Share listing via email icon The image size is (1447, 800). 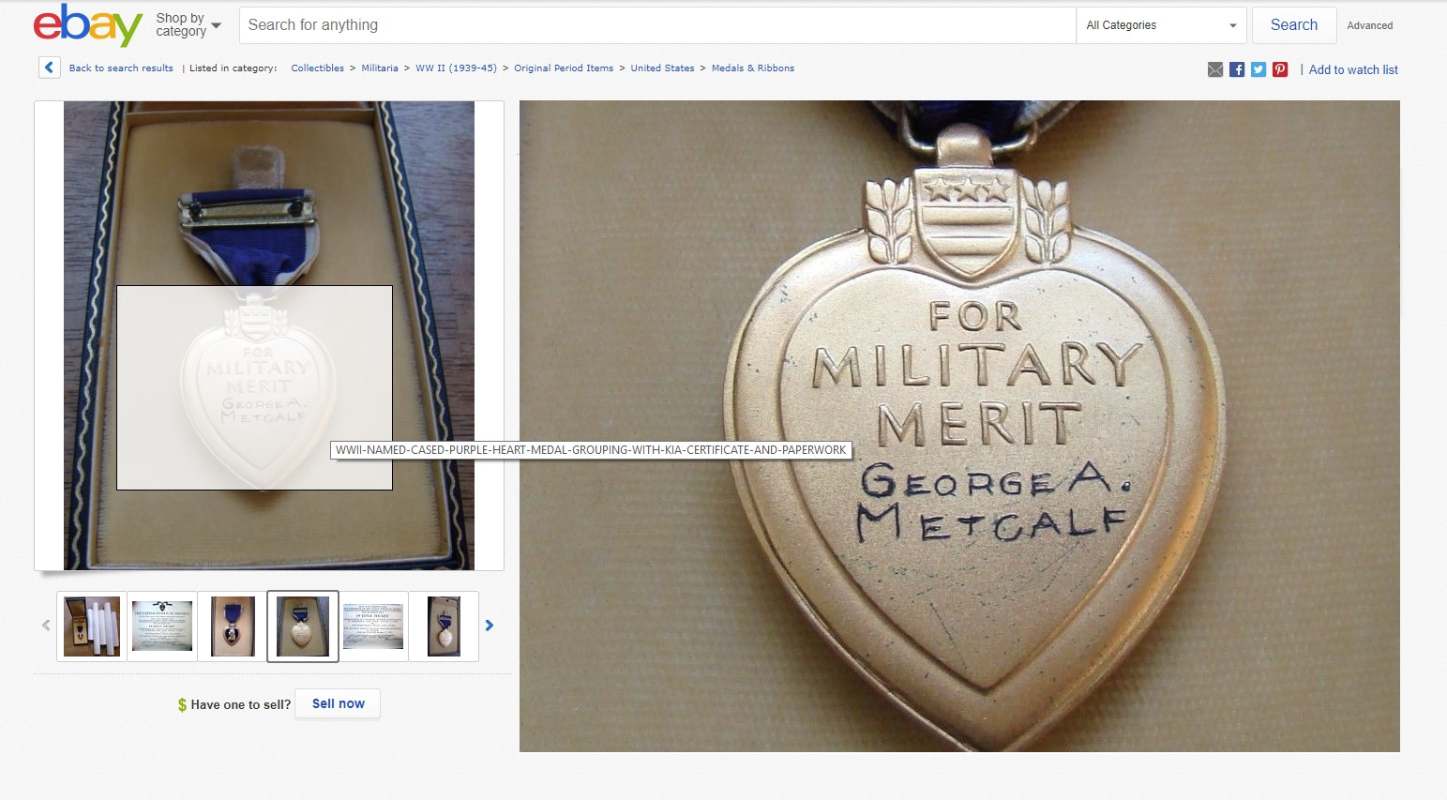point(1215,70)
